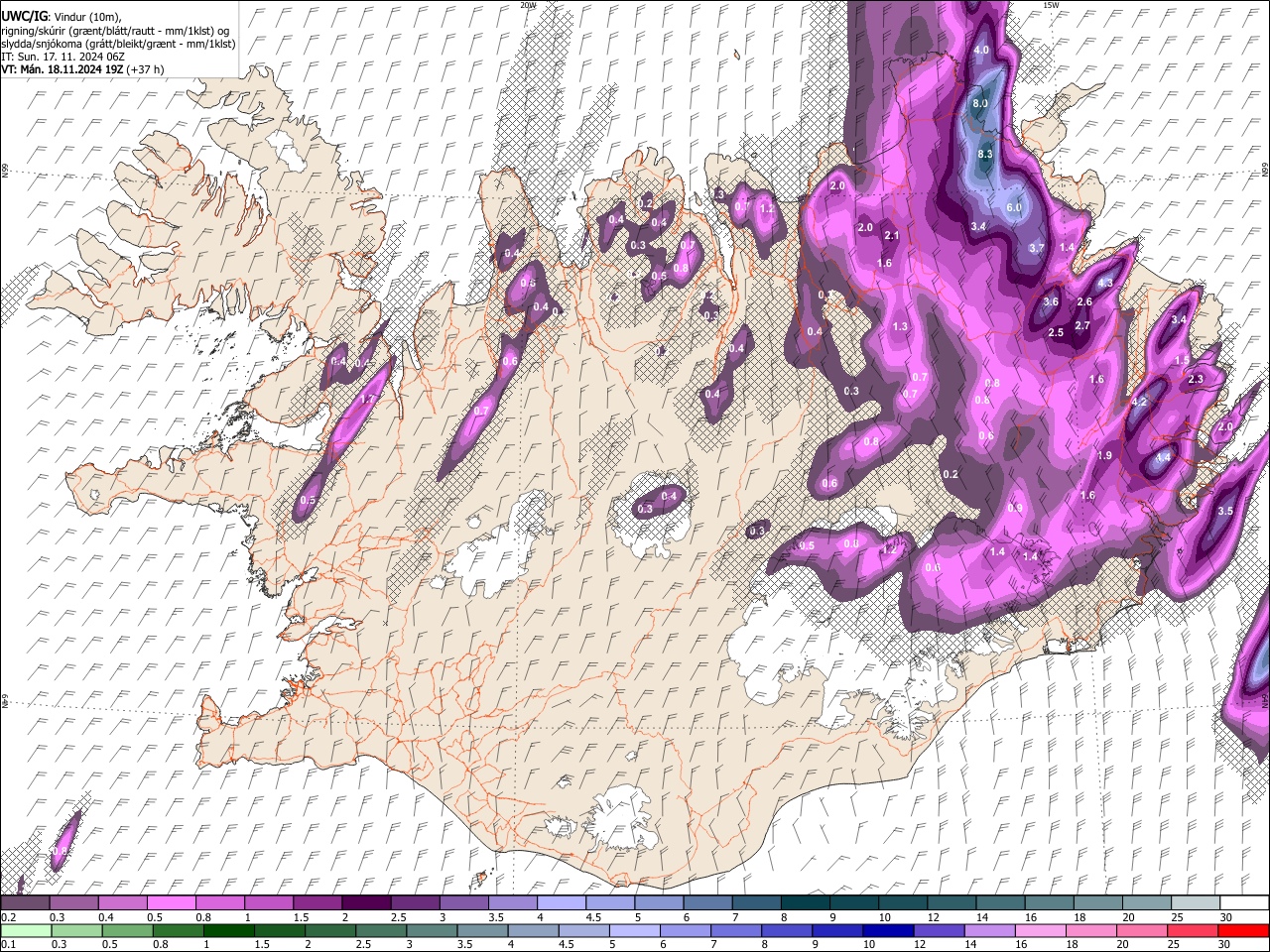The width and height of the screenshot is (1270, 952).
Task: Pick the violet 14 swatch, lower legend row
Action: point(990,931)
